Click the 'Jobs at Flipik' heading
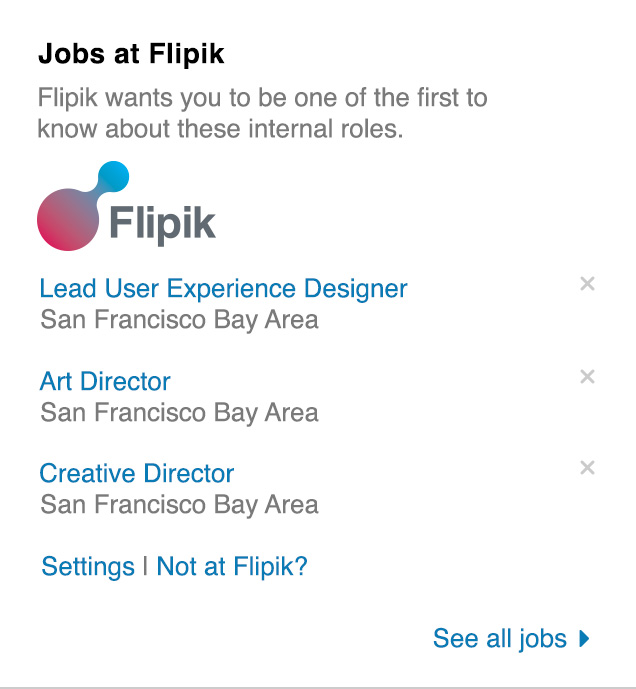The width and height of the screenshot is (636, 689). [x=131, y=54]
